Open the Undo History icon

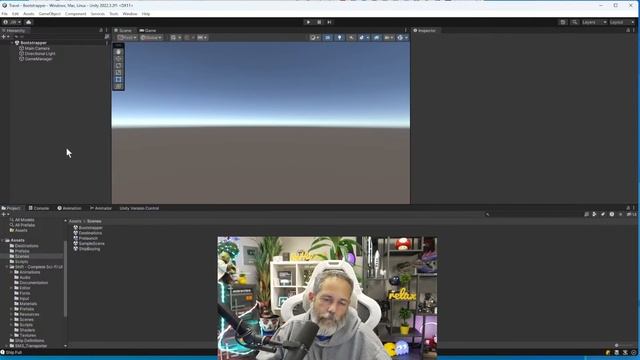[563, 22]
